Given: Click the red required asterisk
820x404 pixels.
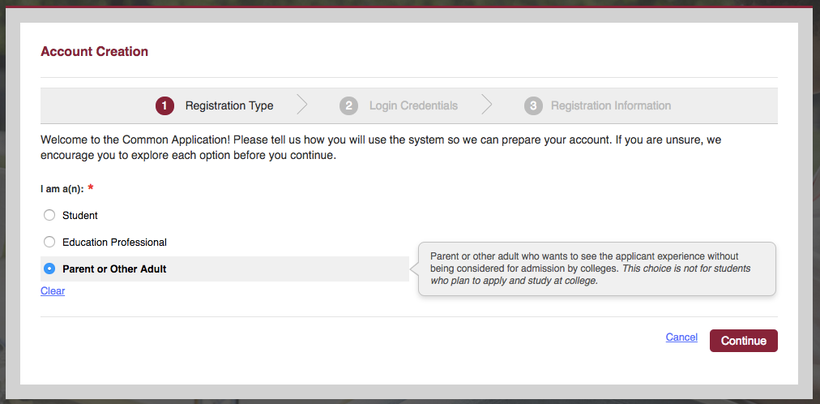Looking at the screenshot, I should point(90,188).
